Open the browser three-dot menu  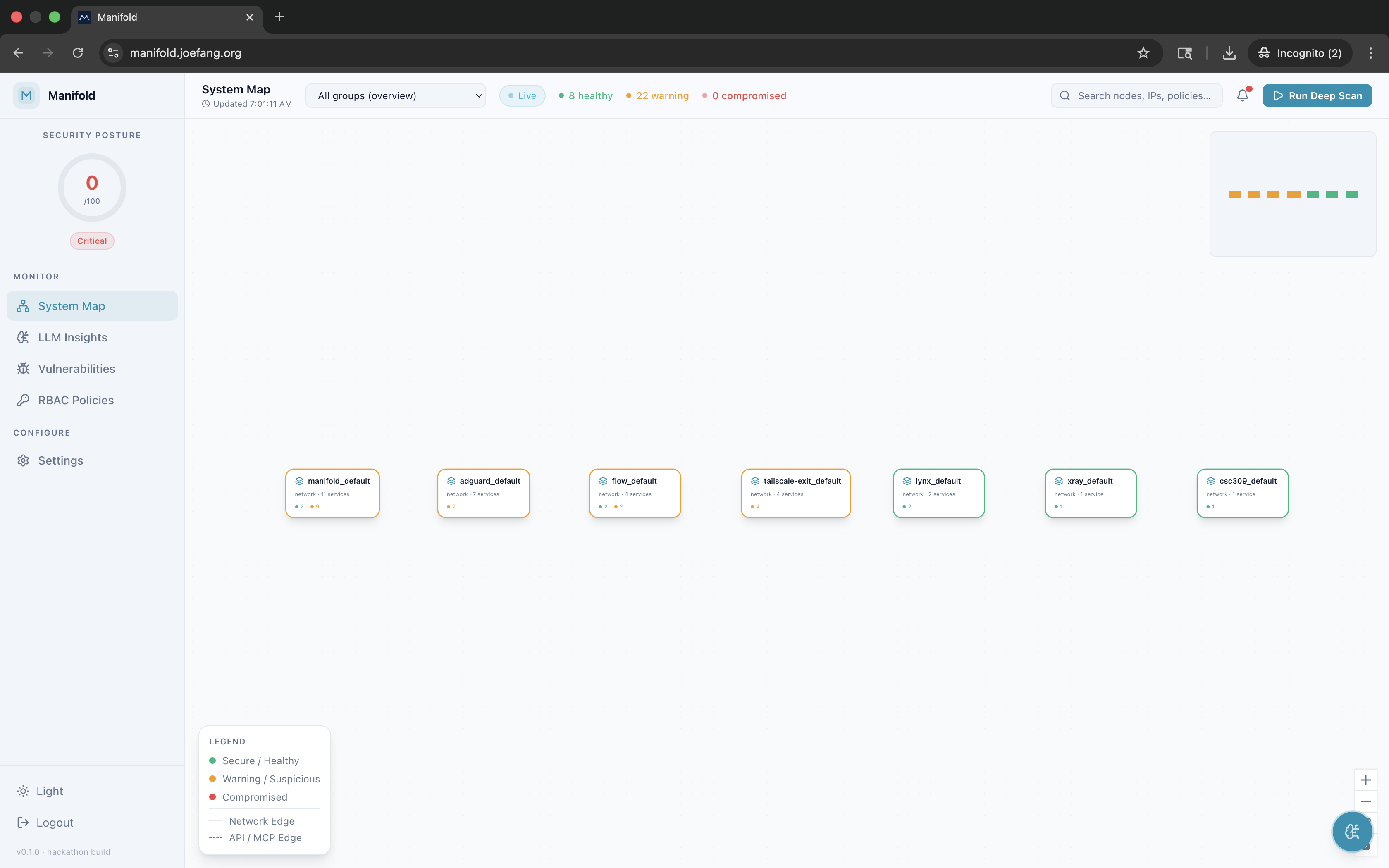[x=1371, y=53]
